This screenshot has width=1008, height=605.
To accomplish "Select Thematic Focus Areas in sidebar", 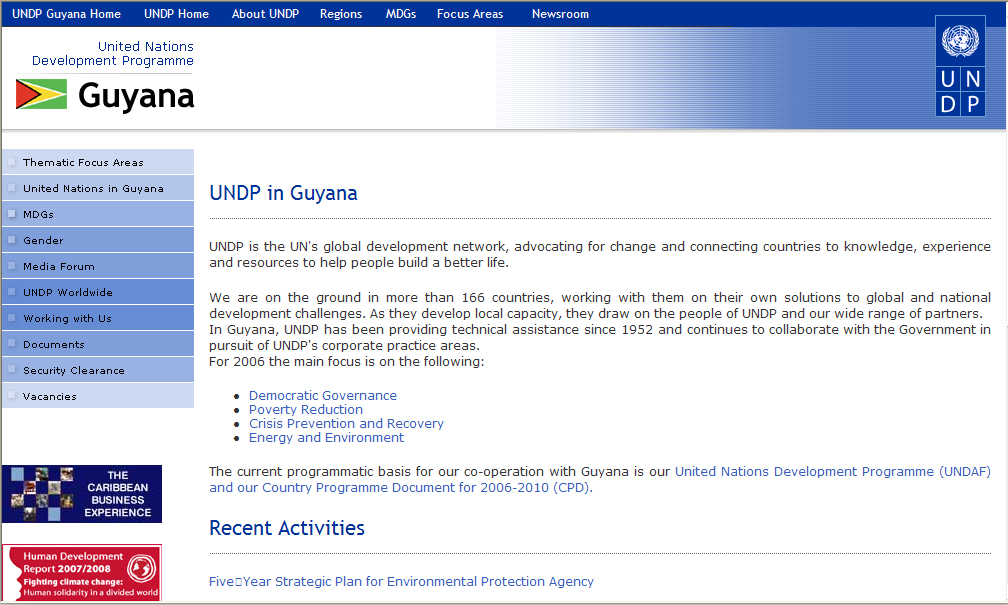I will 83,162.
